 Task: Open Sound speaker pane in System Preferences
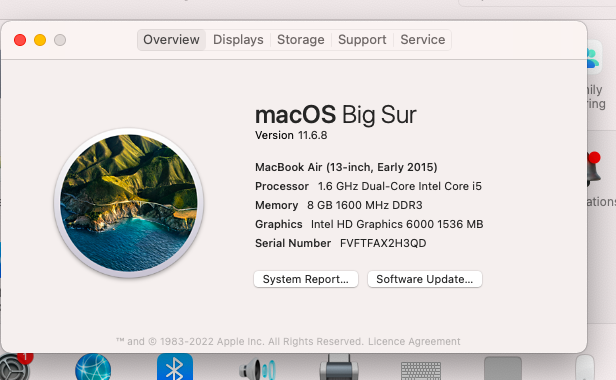coord(257,369)
